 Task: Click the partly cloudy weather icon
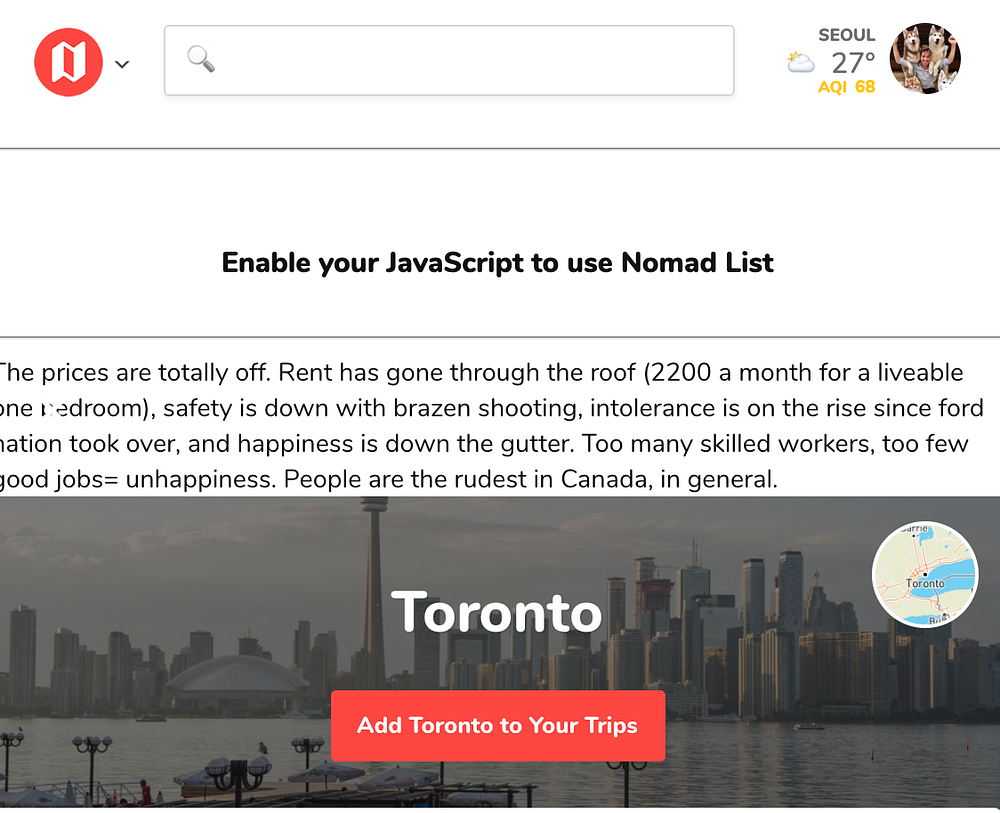[x=800, y=62]
